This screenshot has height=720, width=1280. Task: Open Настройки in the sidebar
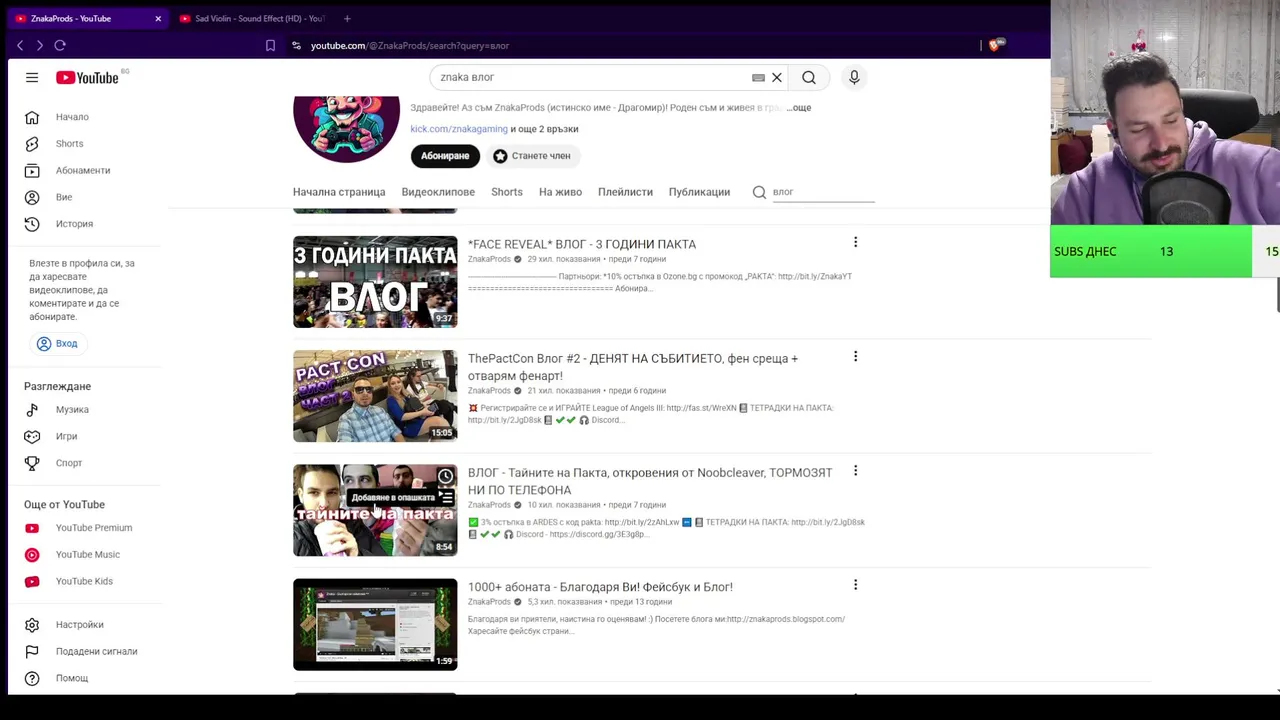tap(80, 625)
